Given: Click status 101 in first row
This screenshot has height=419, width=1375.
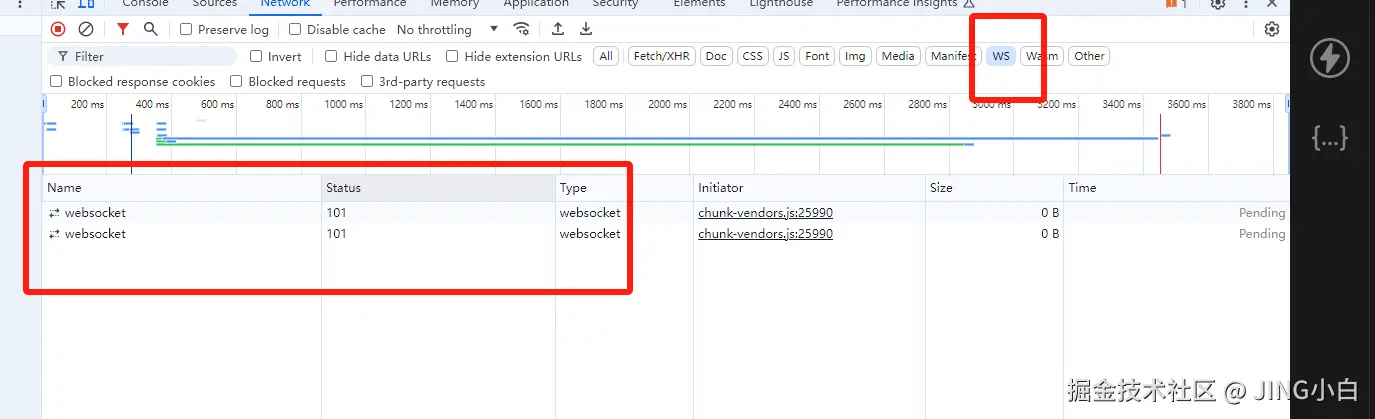Looking at the screenshot, I should tap(336, 212).
